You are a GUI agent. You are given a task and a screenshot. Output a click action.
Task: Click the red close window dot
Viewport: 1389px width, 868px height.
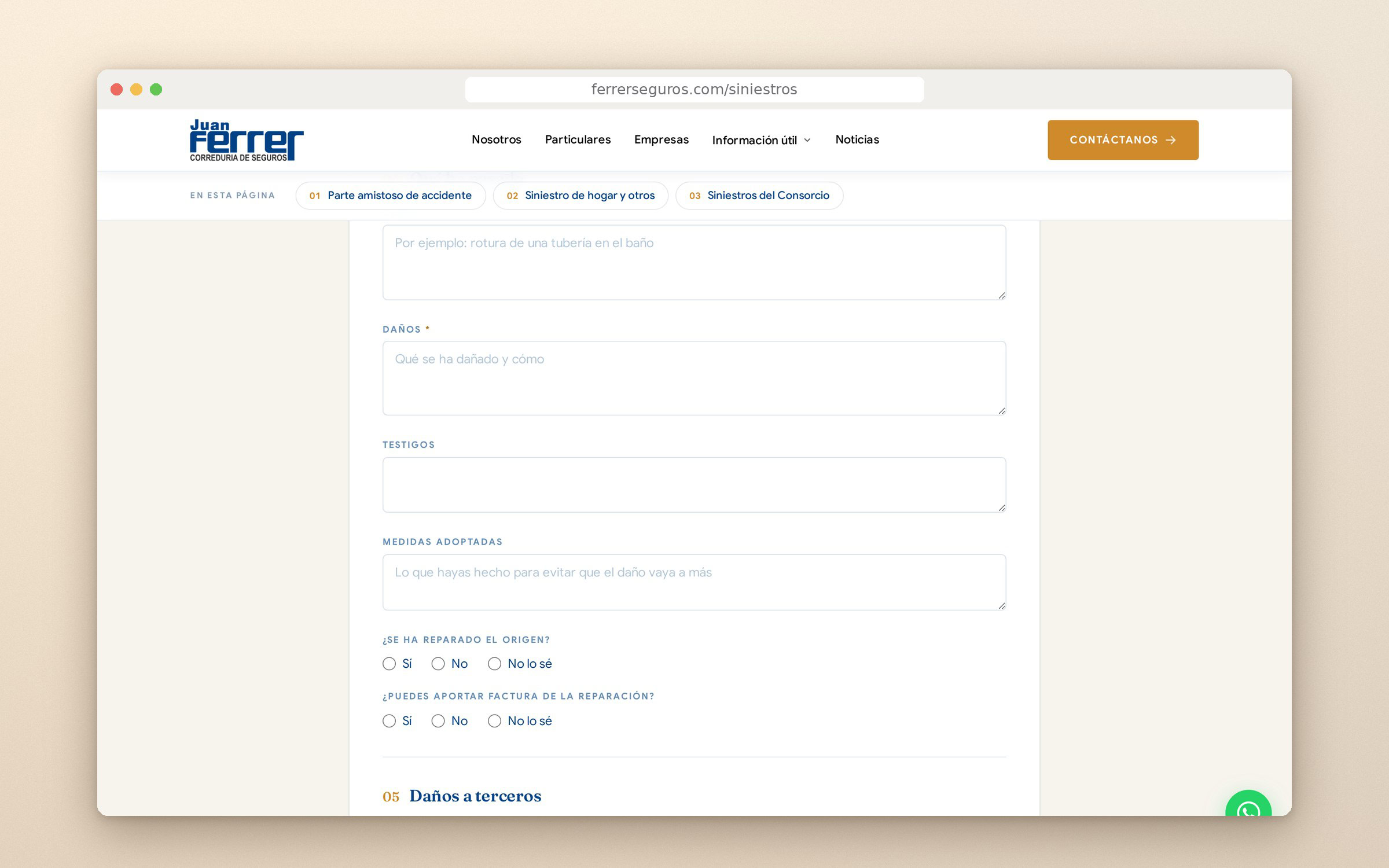tap(116, 89)
